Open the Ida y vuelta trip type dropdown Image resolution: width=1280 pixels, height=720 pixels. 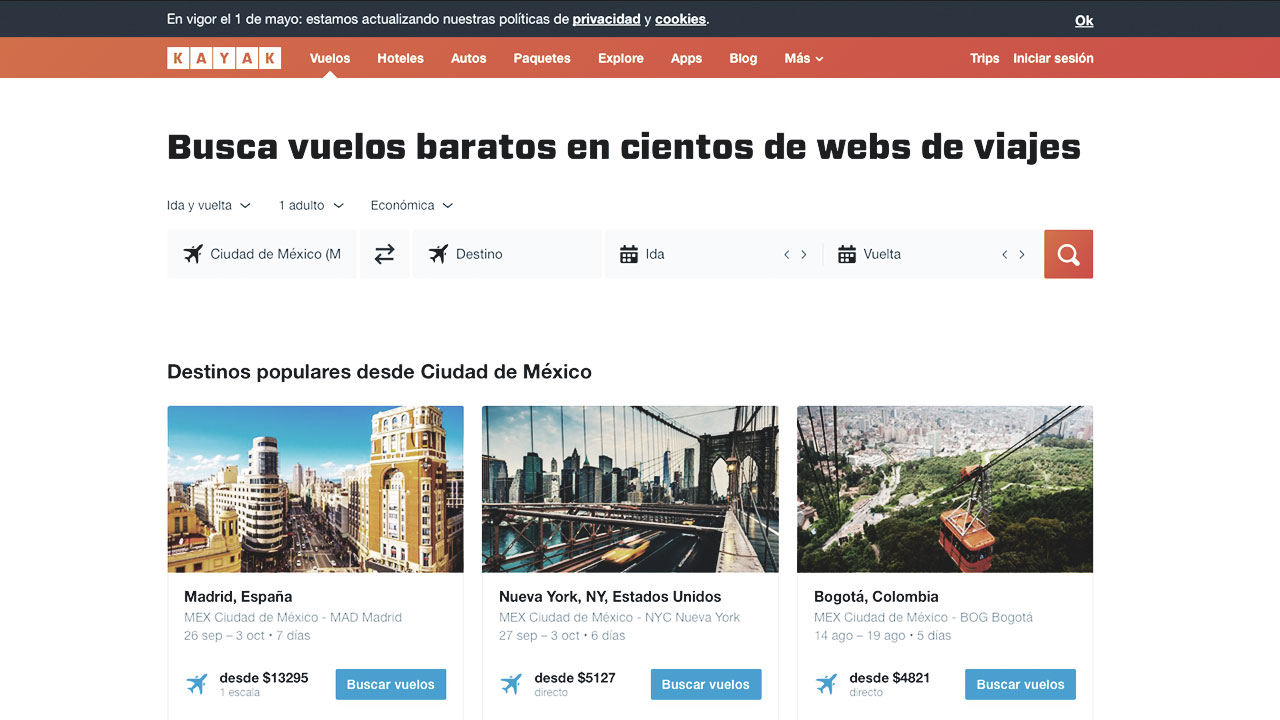tap(208, 205)
